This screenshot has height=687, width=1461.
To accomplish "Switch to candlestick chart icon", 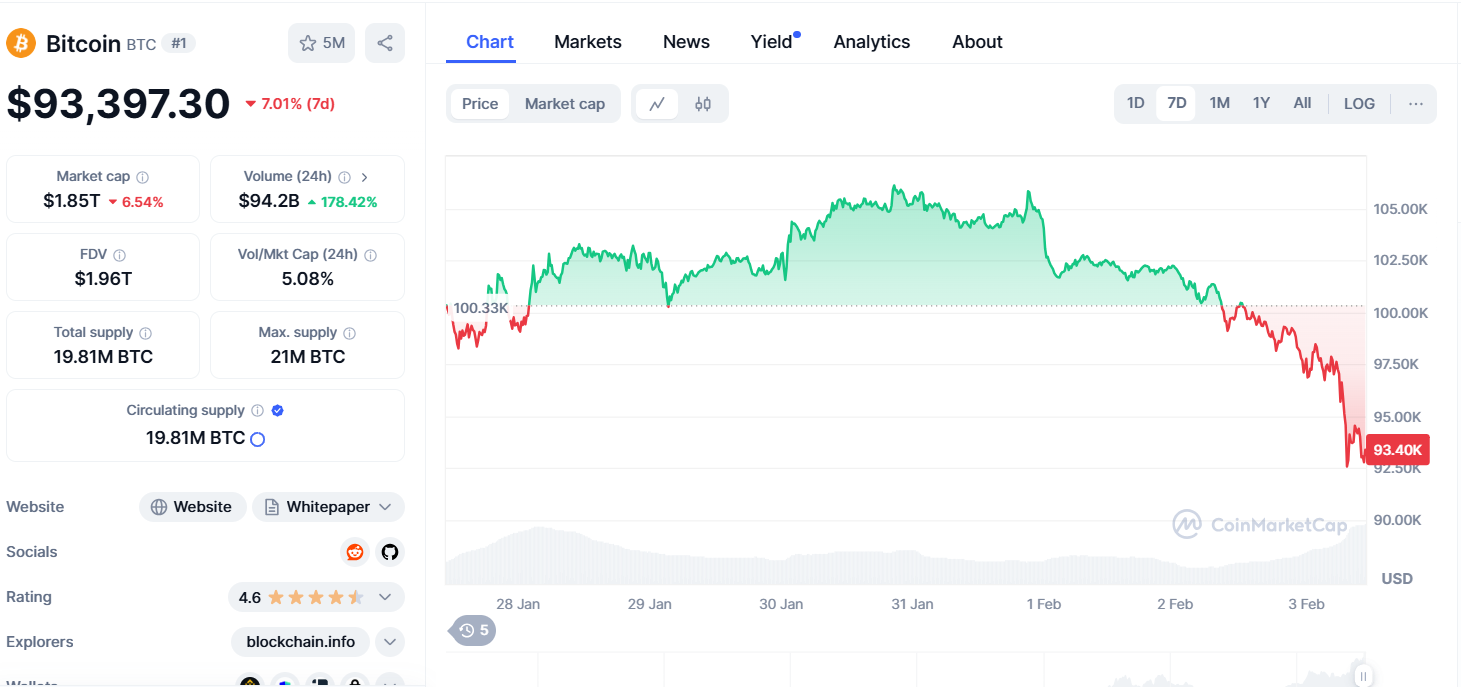I will tap(703, 104).
